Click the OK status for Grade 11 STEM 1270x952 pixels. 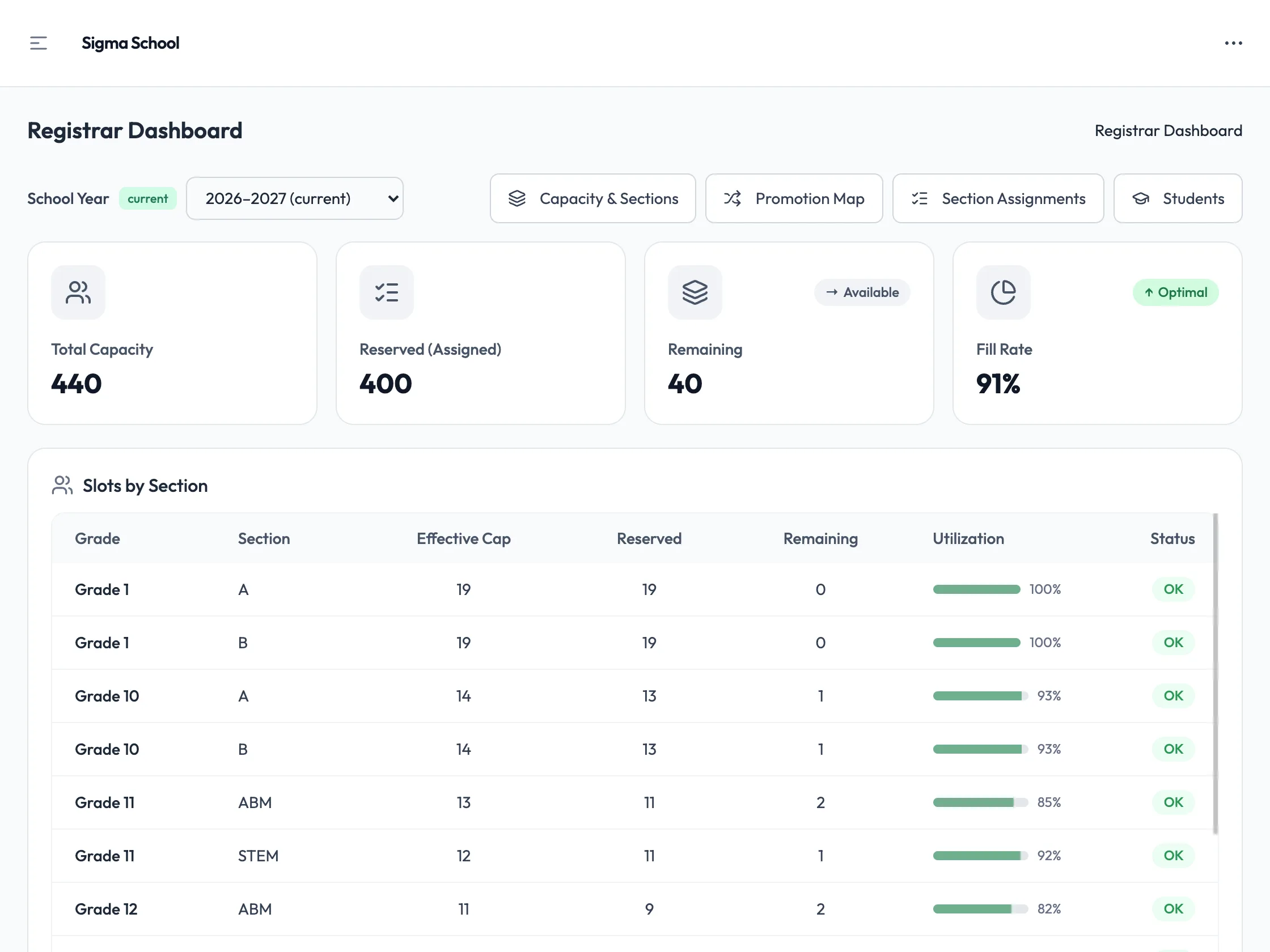(1173, 856)
